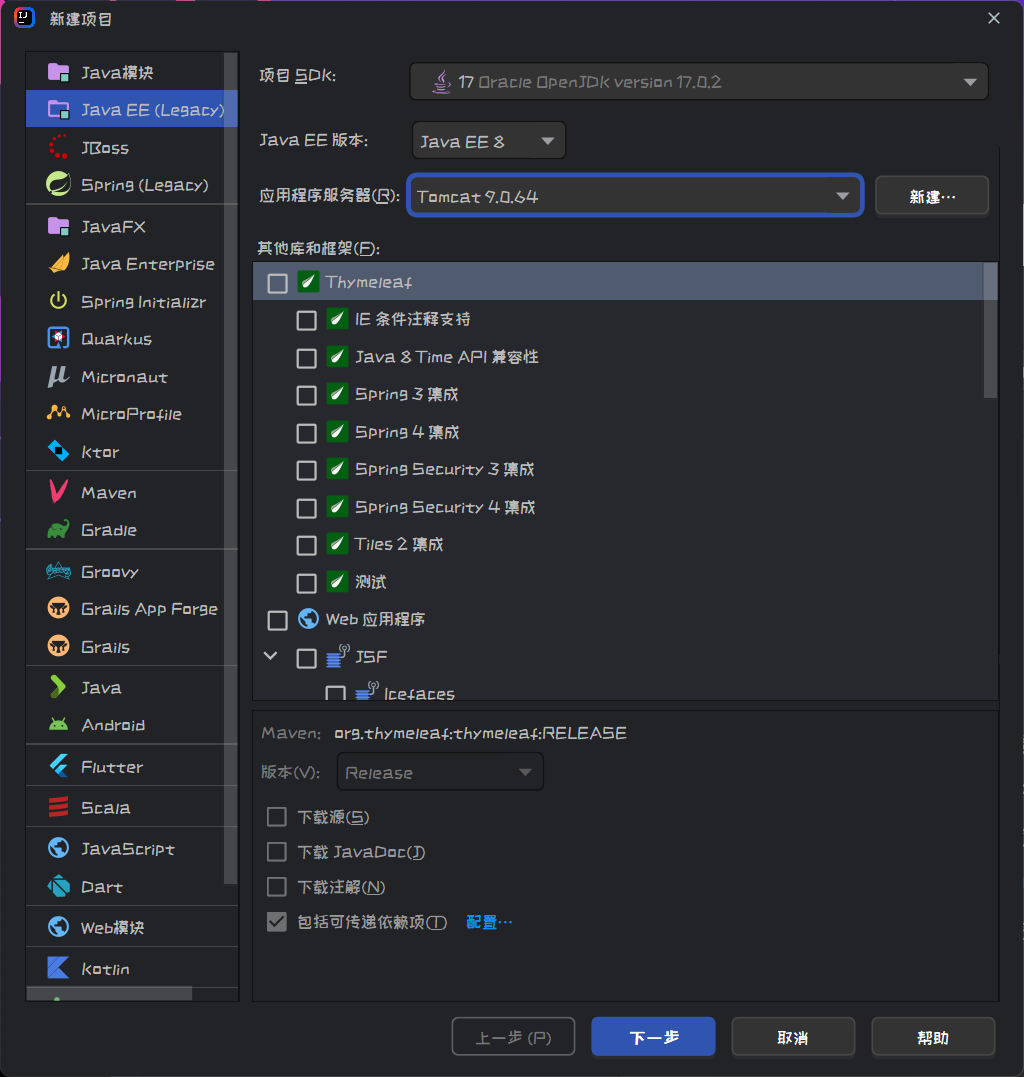Image resolution: width=1024 pixels, height=1077 pixels.
Task: Click the Quarkus framework icon
Action: [x=60, y=338]
